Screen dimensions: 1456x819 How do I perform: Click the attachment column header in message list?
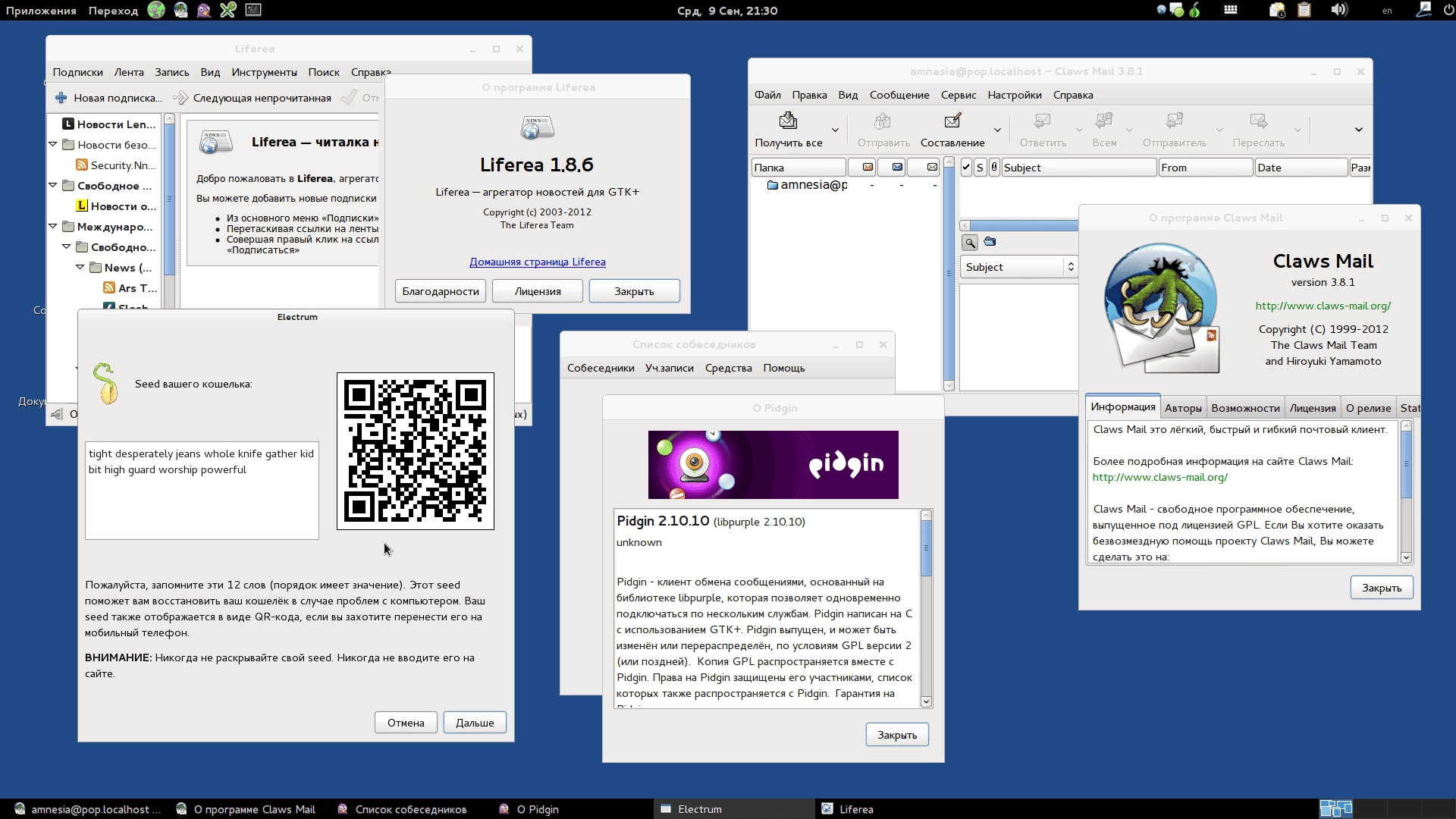tap(994, 168)
